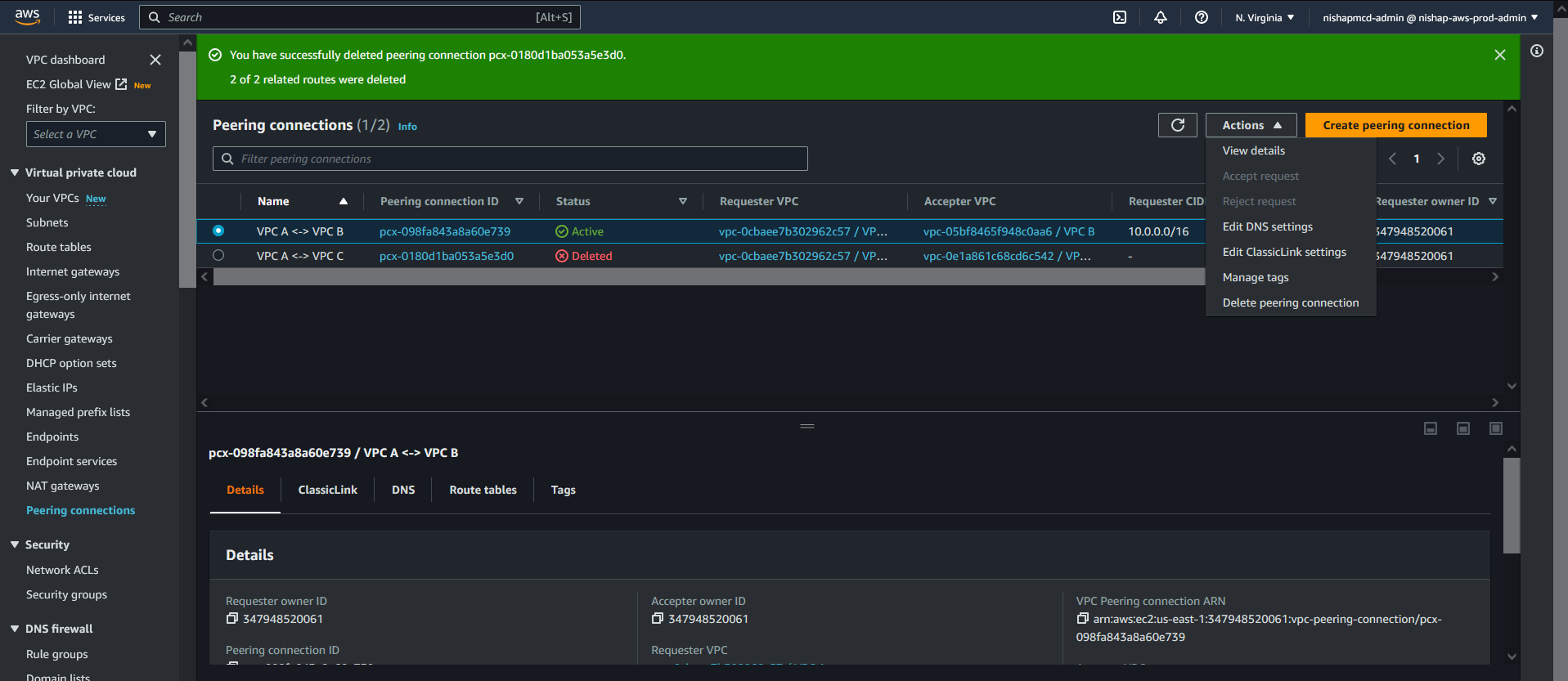
Task: Choose Delete peering connection from menu
Action: [1290, 302]
